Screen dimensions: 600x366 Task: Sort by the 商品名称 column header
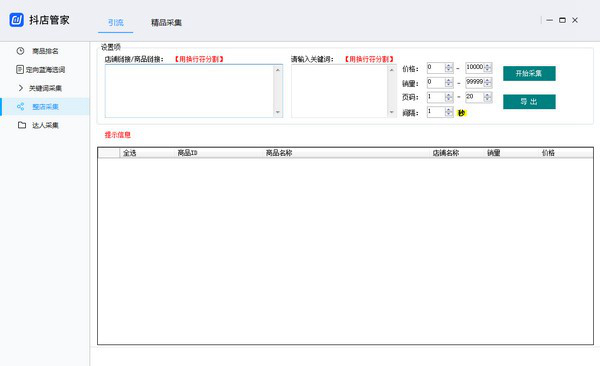click(279, 153)
